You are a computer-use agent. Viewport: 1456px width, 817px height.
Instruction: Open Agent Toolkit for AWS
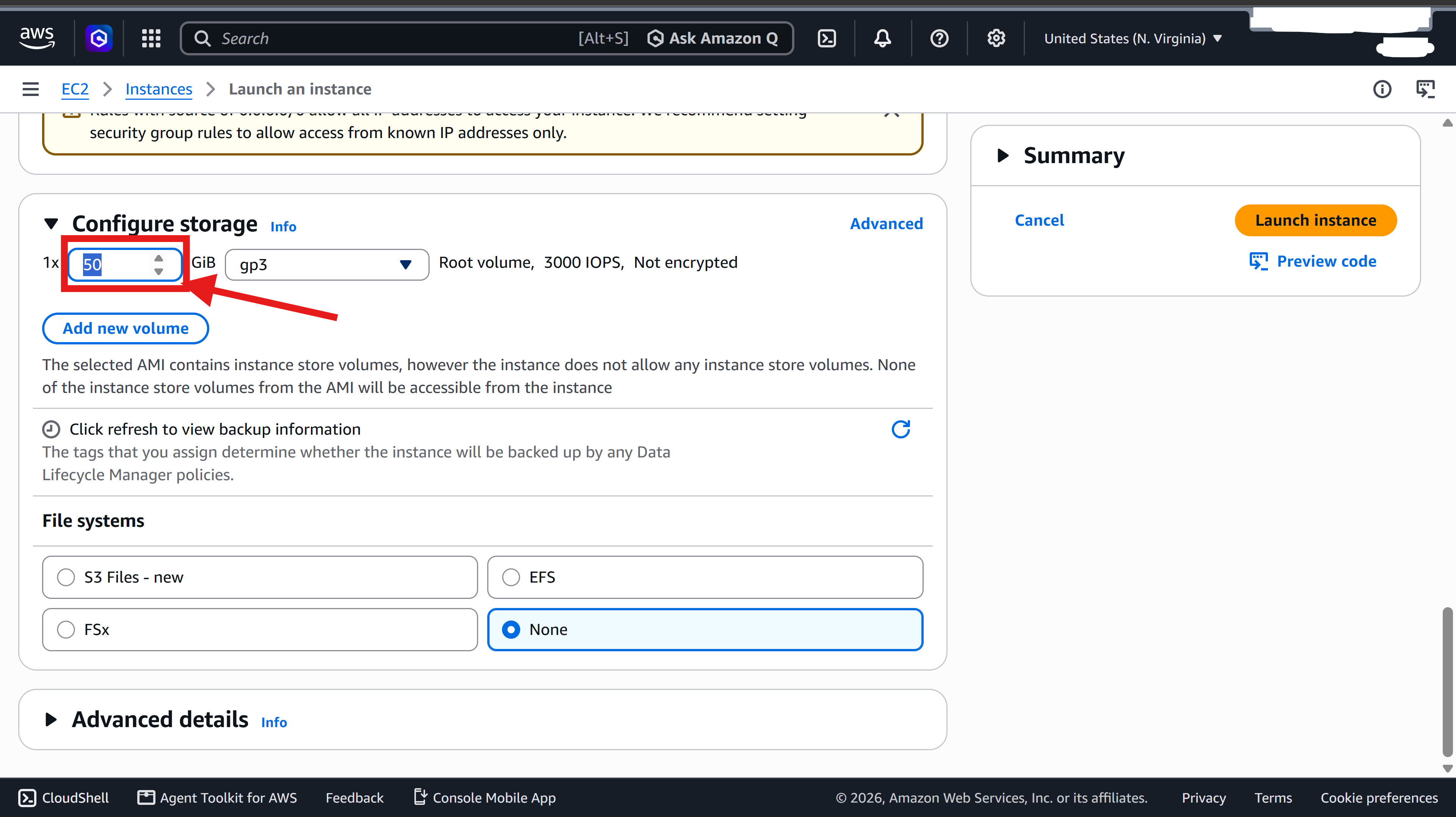pos(217,797)
